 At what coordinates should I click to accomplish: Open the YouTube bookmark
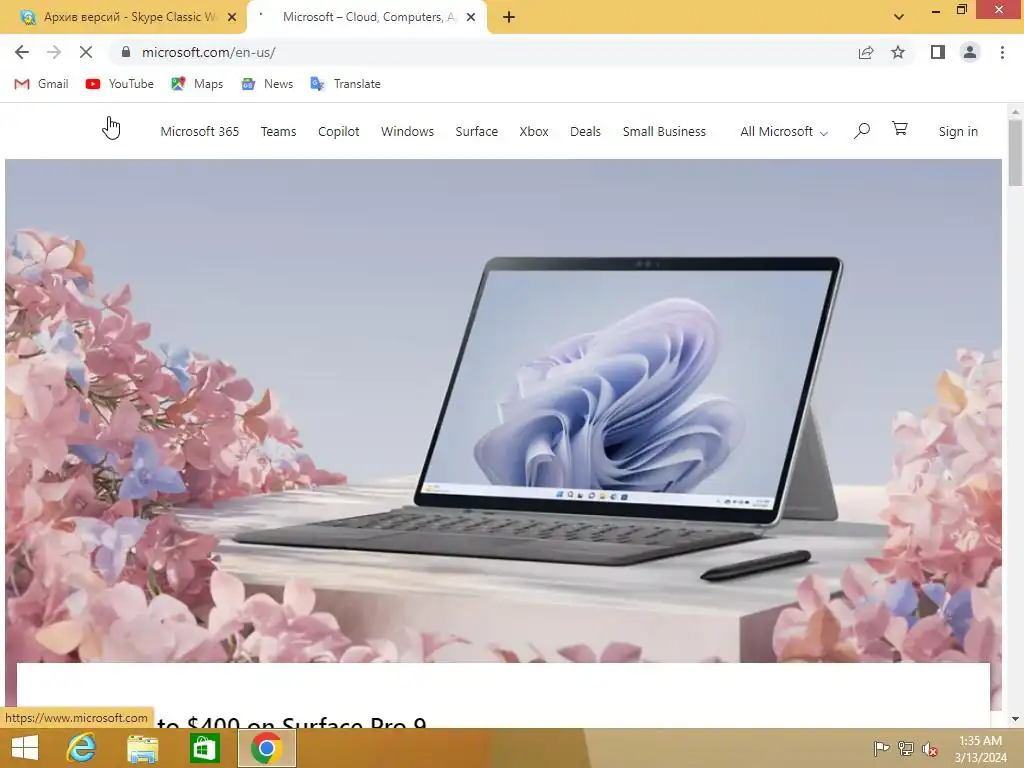coord(120,84)
